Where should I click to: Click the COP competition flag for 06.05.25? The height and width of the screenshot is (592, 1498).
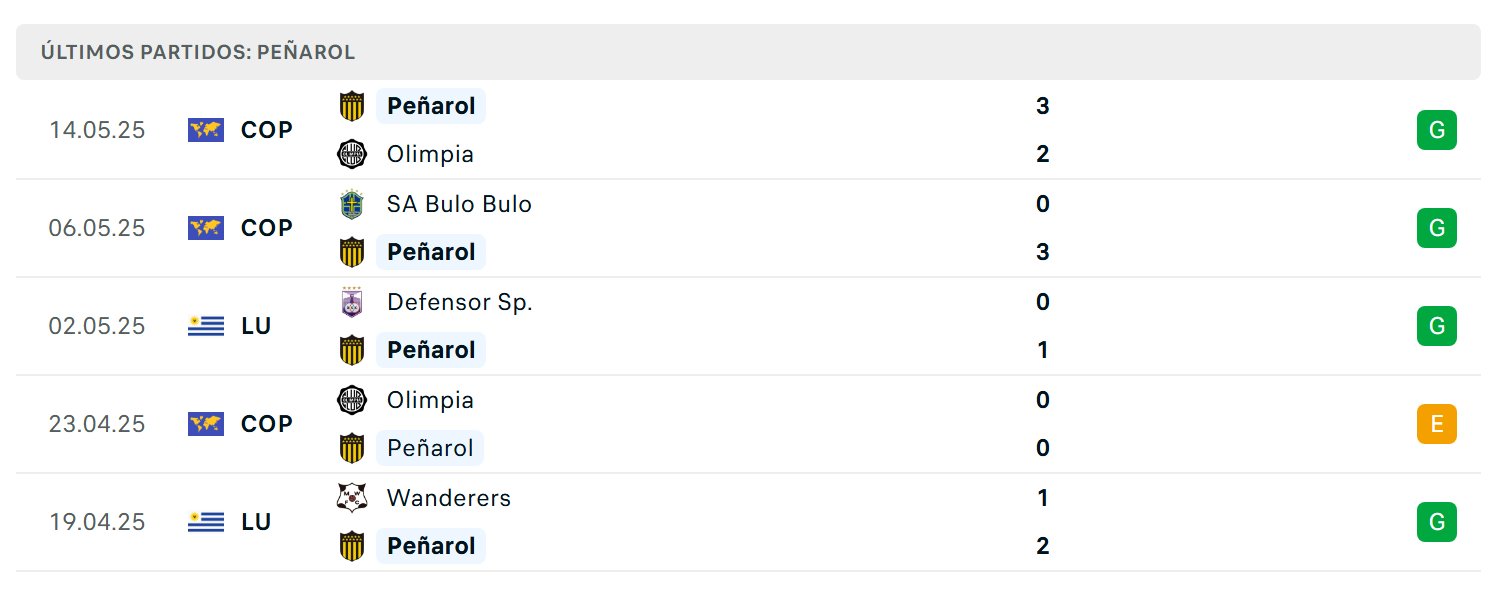tap(206, 228)
